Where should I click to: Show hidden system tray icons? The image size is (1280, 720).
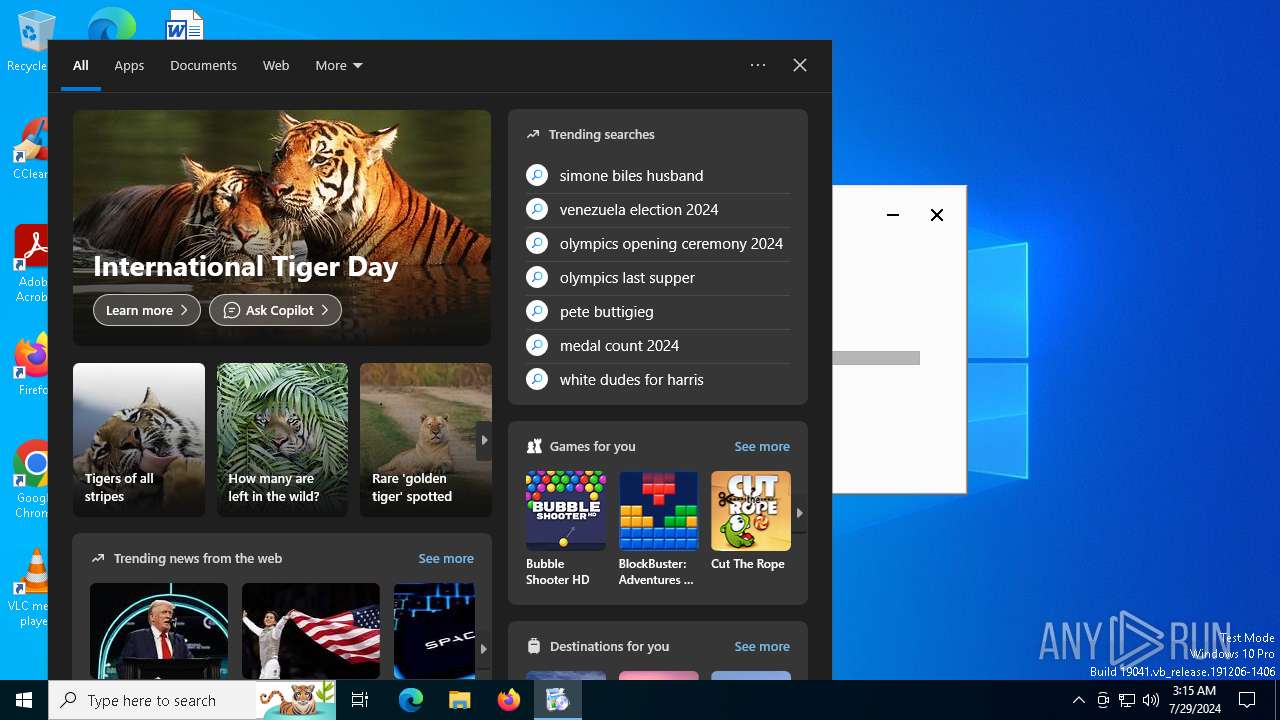tap(1078, 700)
